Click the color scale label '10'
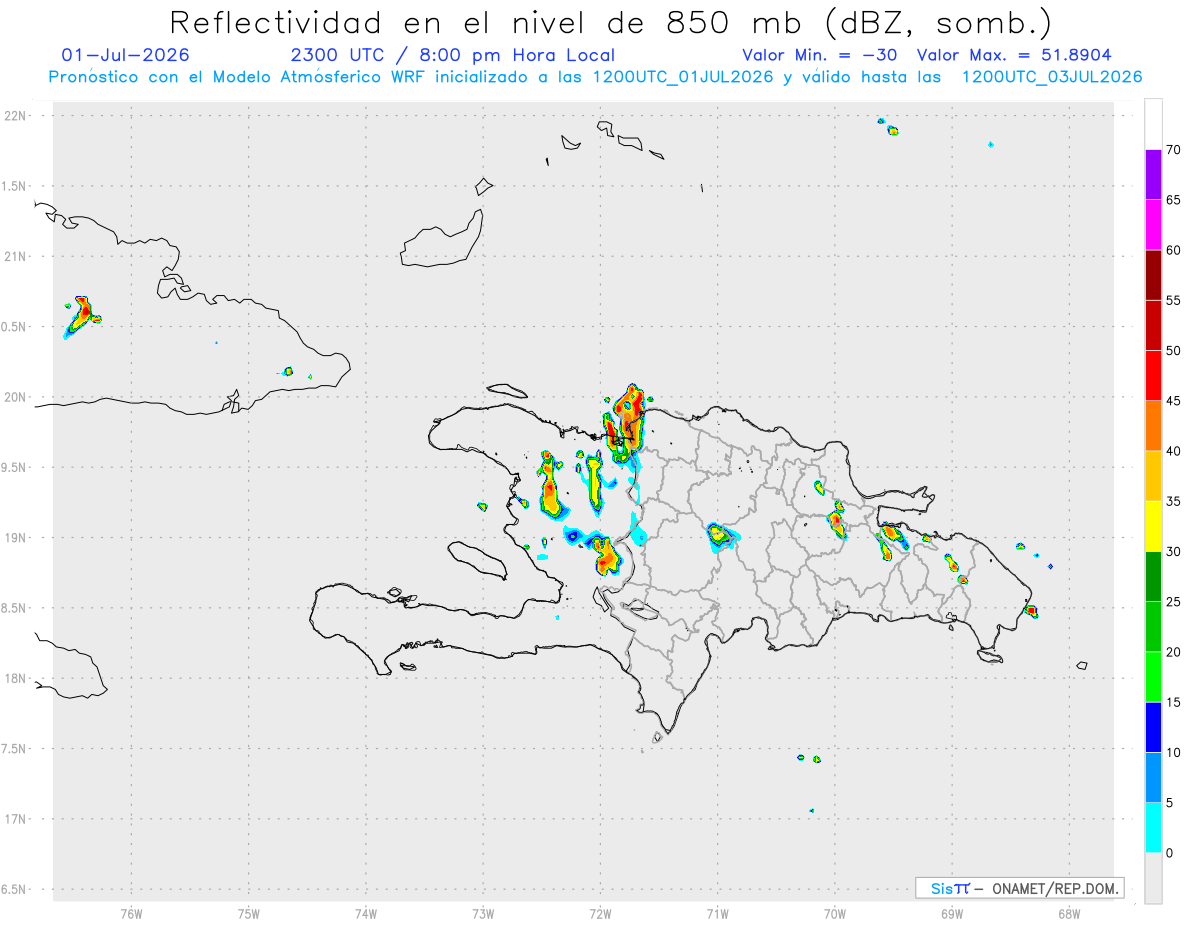Image resolution: width=1200 pixels, height=927 pixels. click(1174, 752)
